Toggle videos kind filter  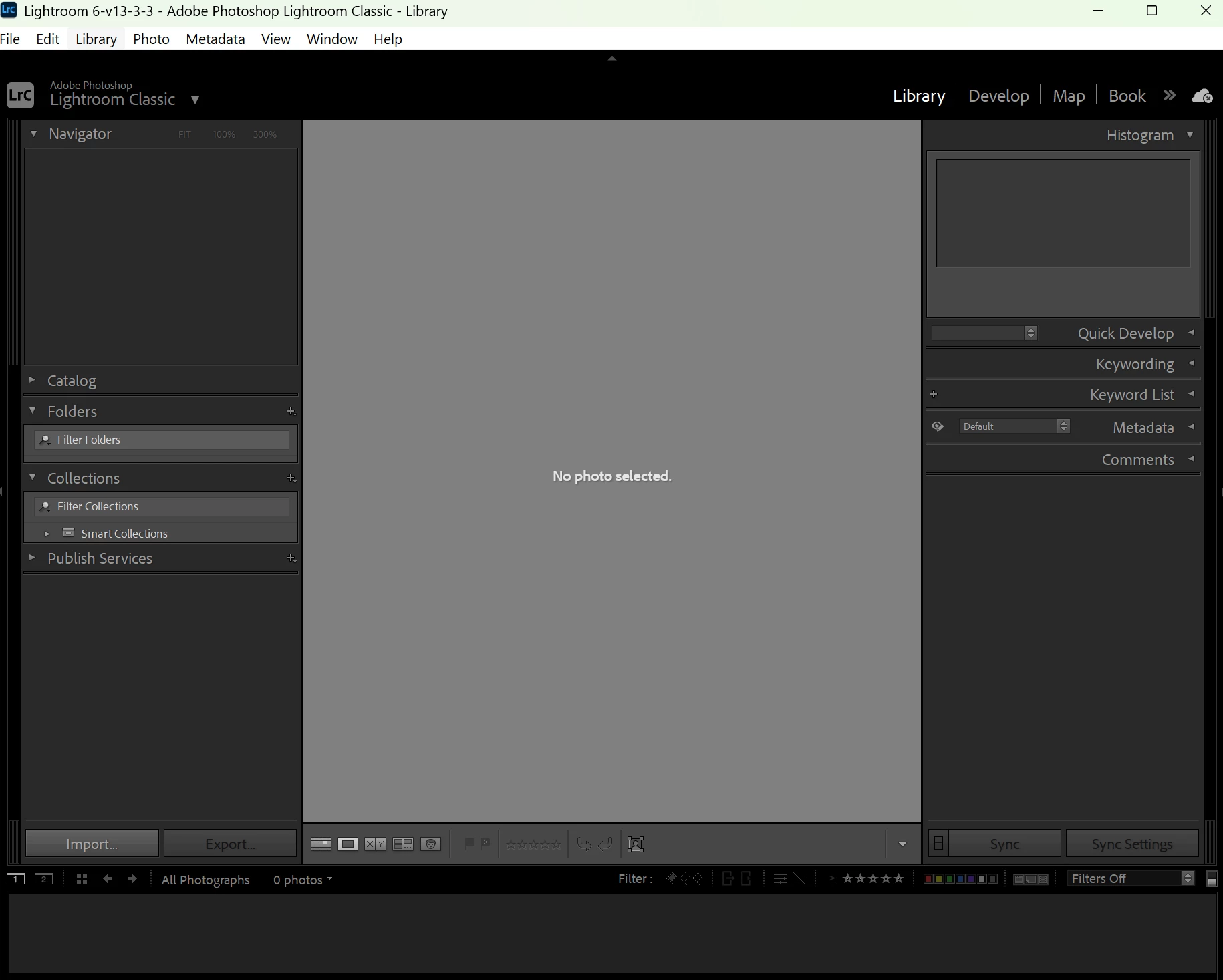[1043, 879]
